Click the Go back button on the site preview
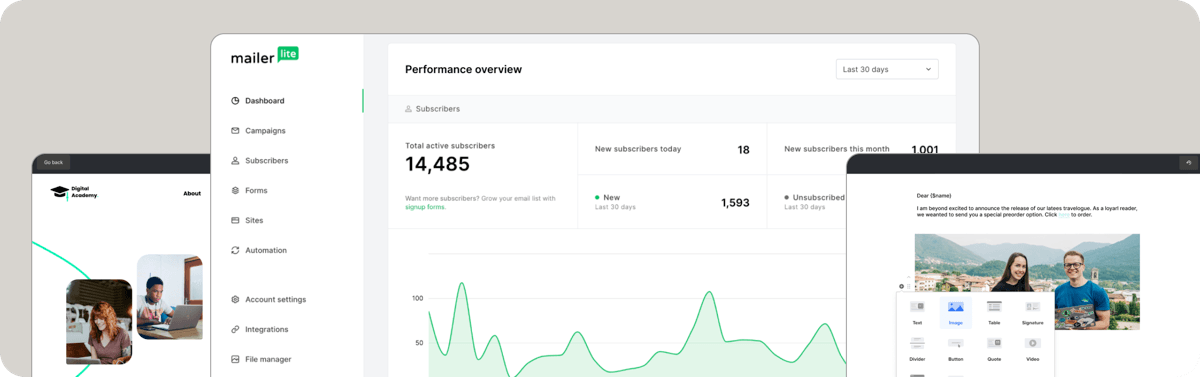This screenshot has width=1200, height=377. coord(53,162)
